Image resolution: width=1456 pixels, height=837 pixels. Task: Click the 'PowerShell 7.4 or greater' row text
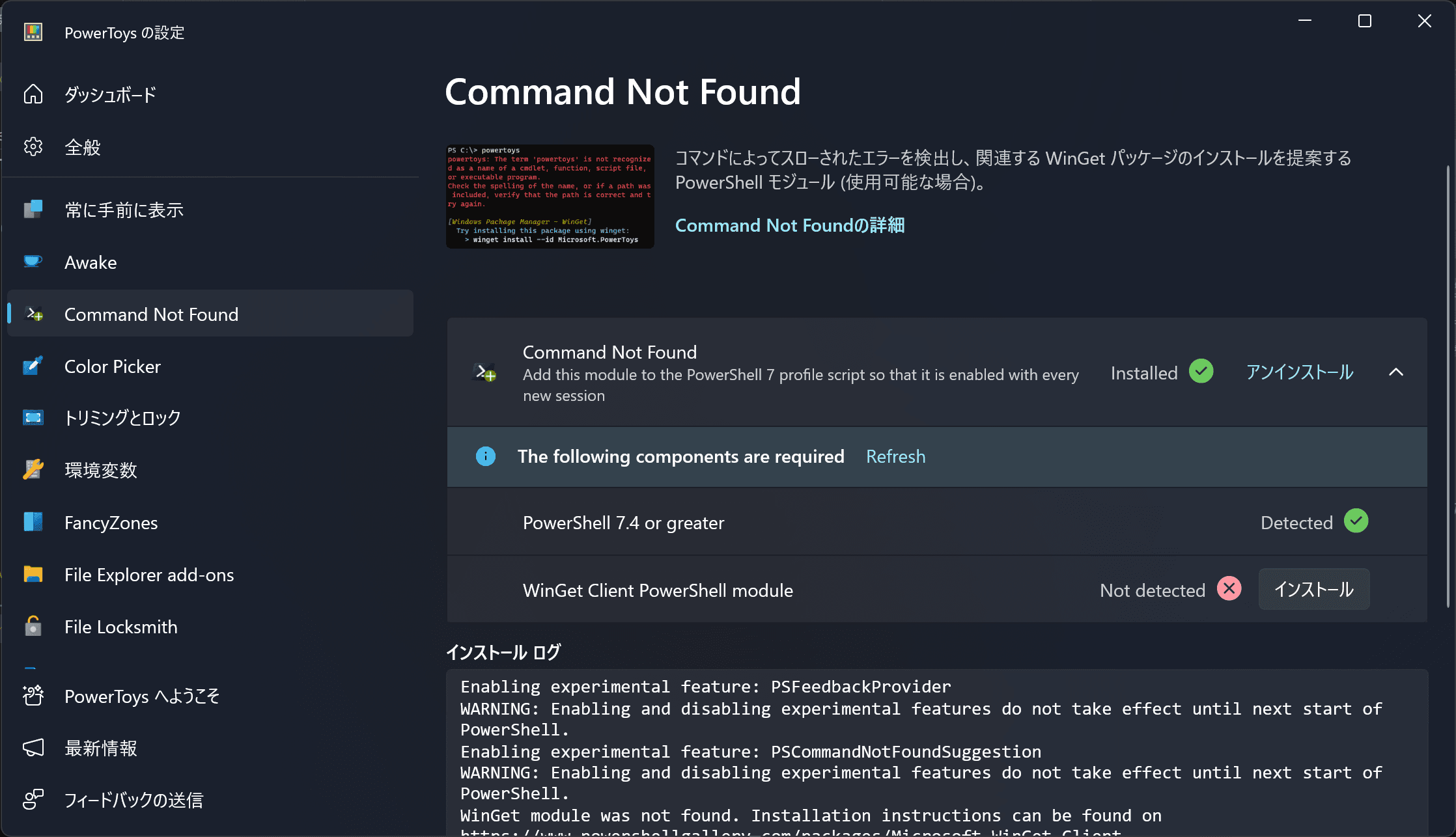coord(623,523)
